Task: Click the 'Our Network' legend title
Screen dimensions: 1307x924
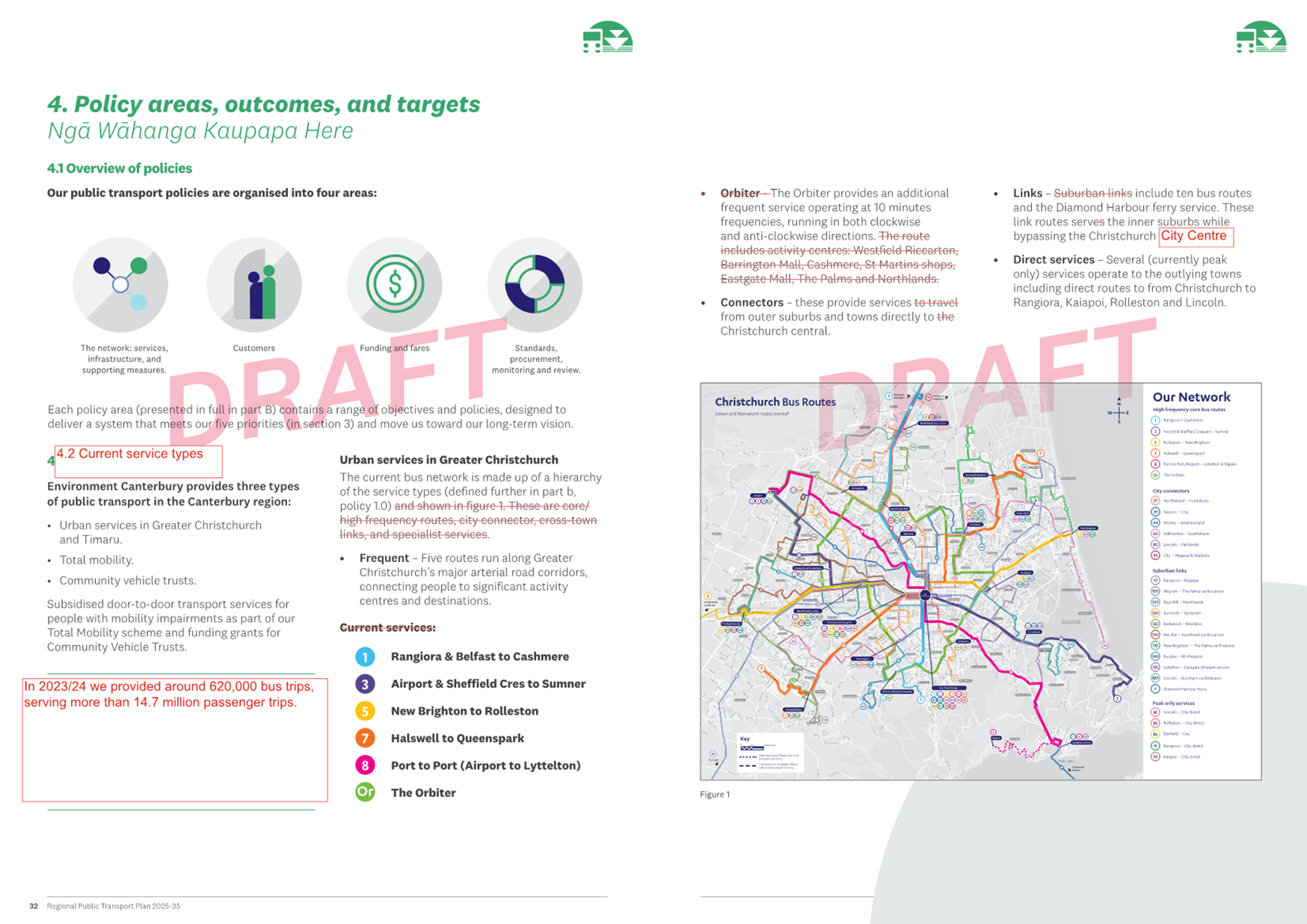Action: [x=1191, y=397]
